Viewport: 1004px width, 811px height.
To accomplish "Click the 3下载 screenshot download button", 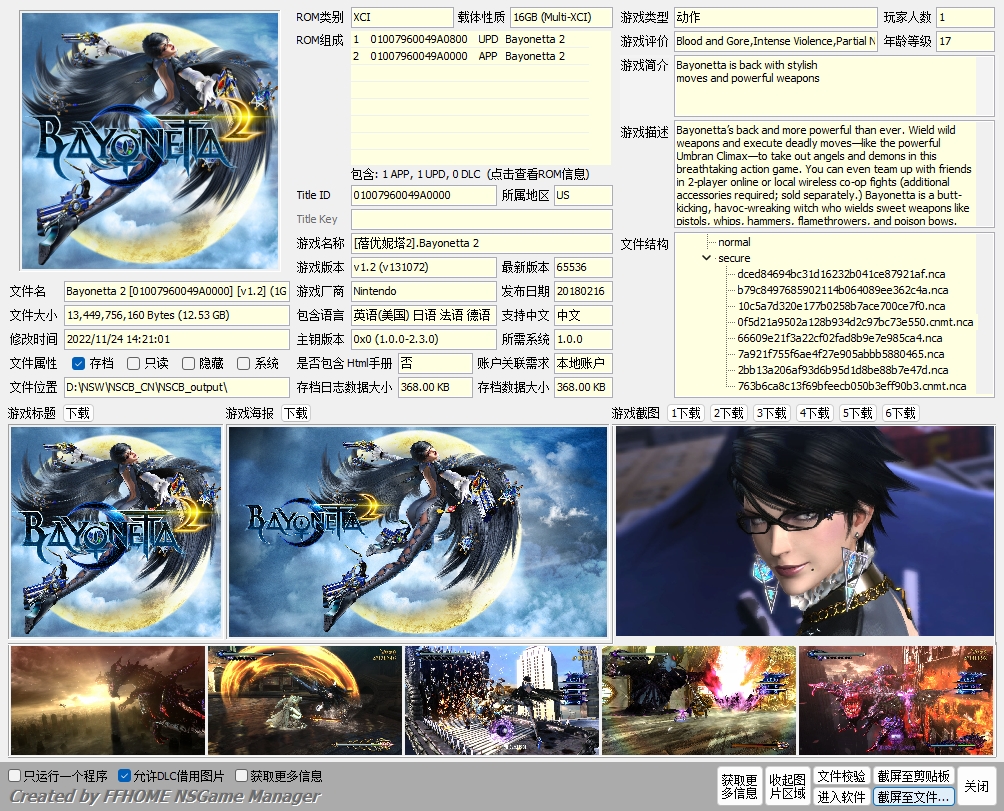I will [x=771, y=413].
